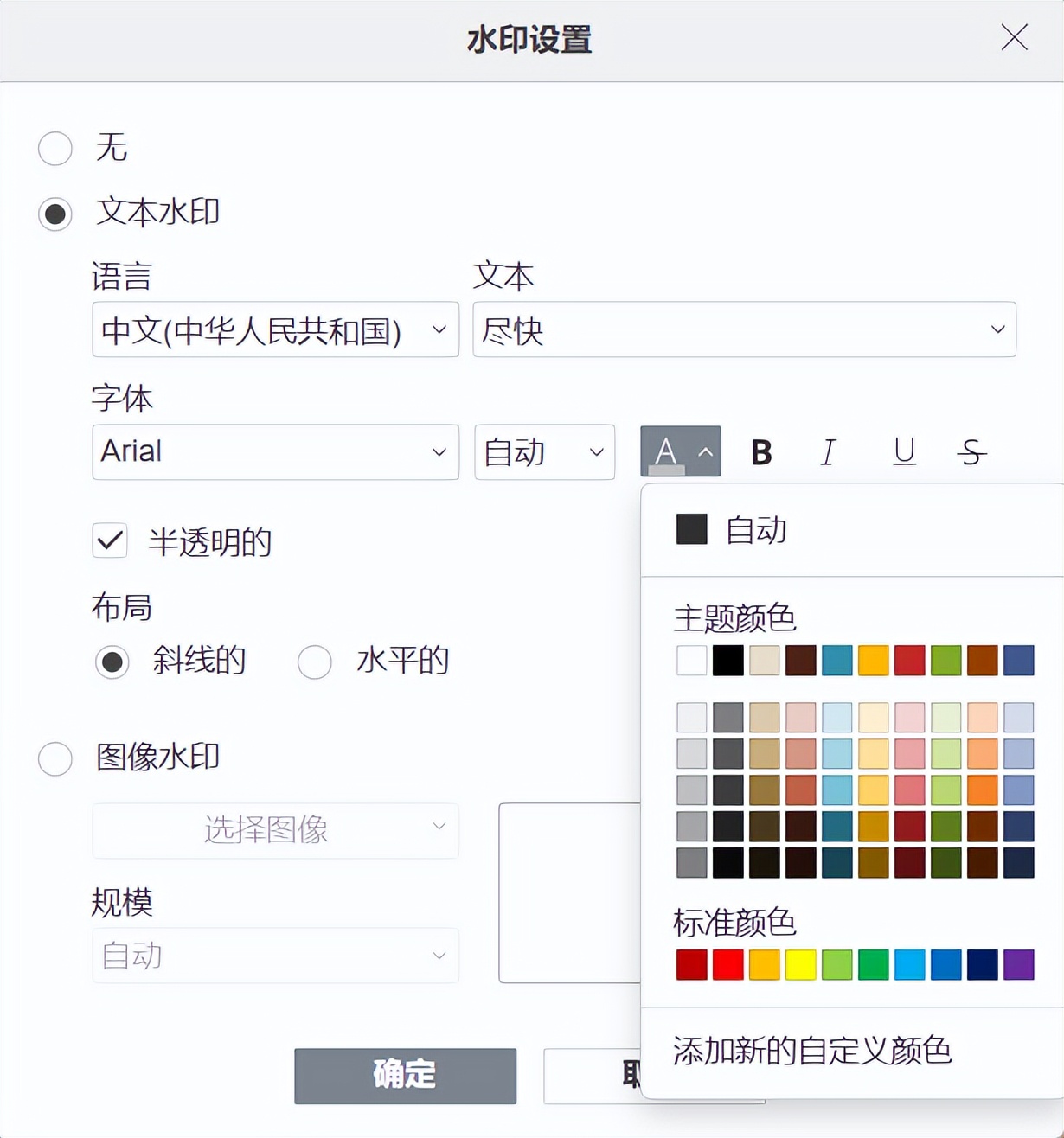Close the 水印设置 dialog
Image resolution: width=1064 pixels, height=1138 pixels.
(x=1013, y=38)
